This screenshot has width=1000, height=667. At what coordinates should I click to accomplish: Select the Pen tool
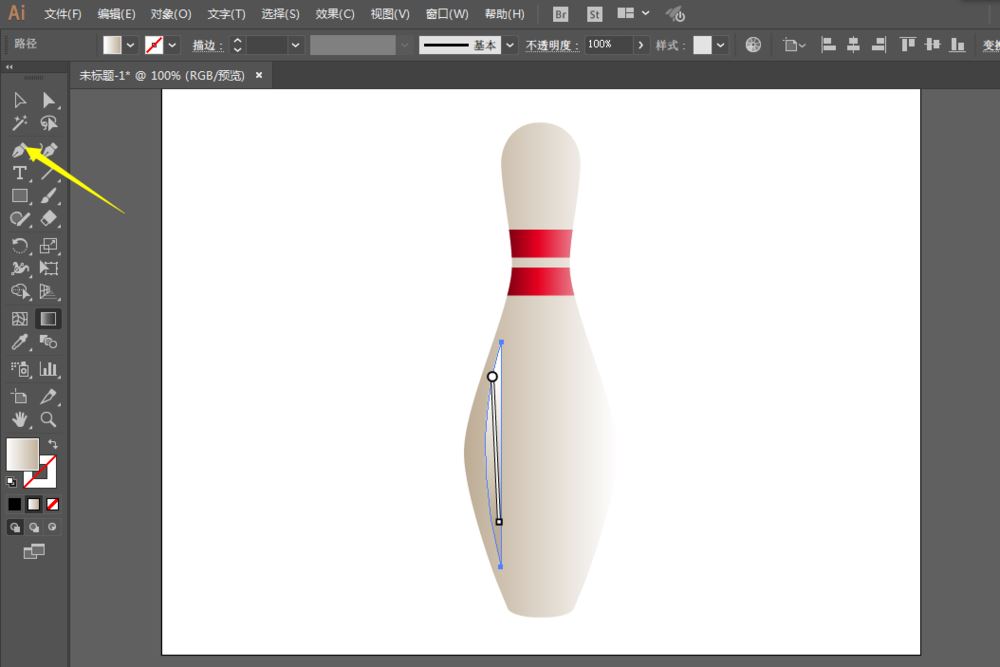click(x=18, y=149)
